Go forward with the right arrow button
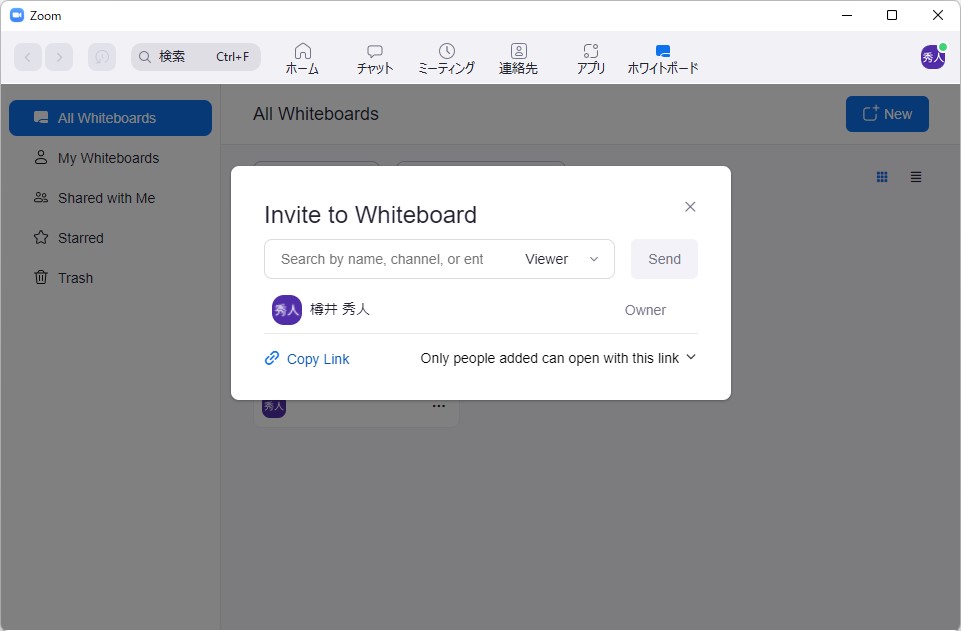Image resolution: width=961 pixels, height=631 pixels. tap(59, 57)
